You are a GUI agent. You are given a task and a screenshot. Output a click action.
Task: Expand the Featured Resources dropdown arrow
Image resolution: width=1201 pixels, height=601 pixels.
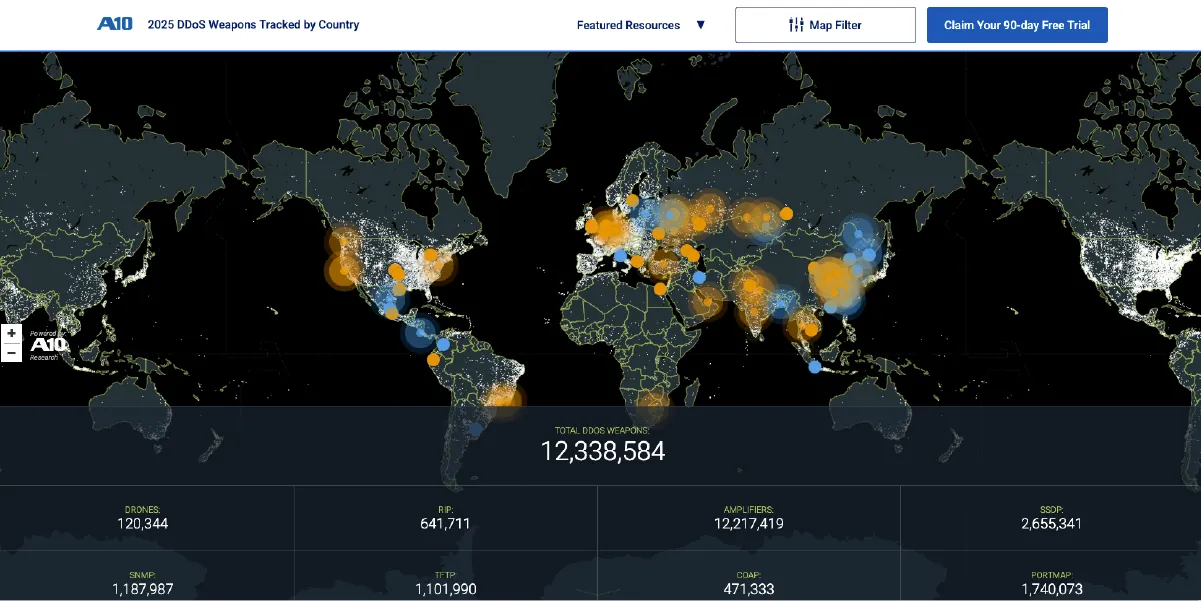[700, 25]
